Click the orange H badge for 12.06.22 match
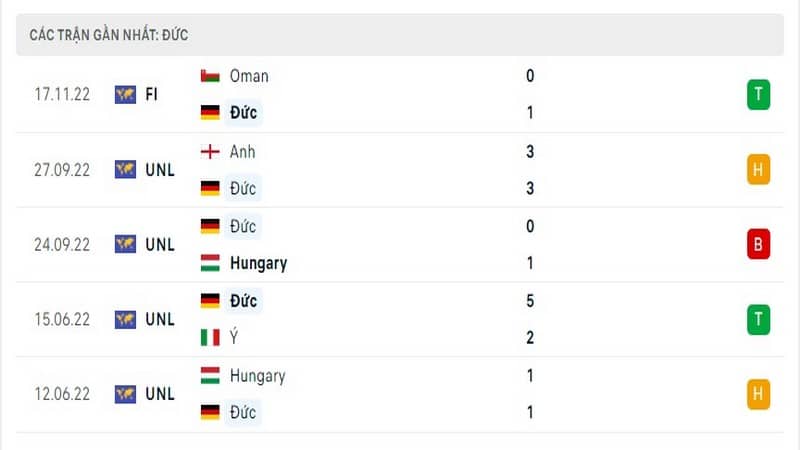800x450 pixels. [758, 394]
